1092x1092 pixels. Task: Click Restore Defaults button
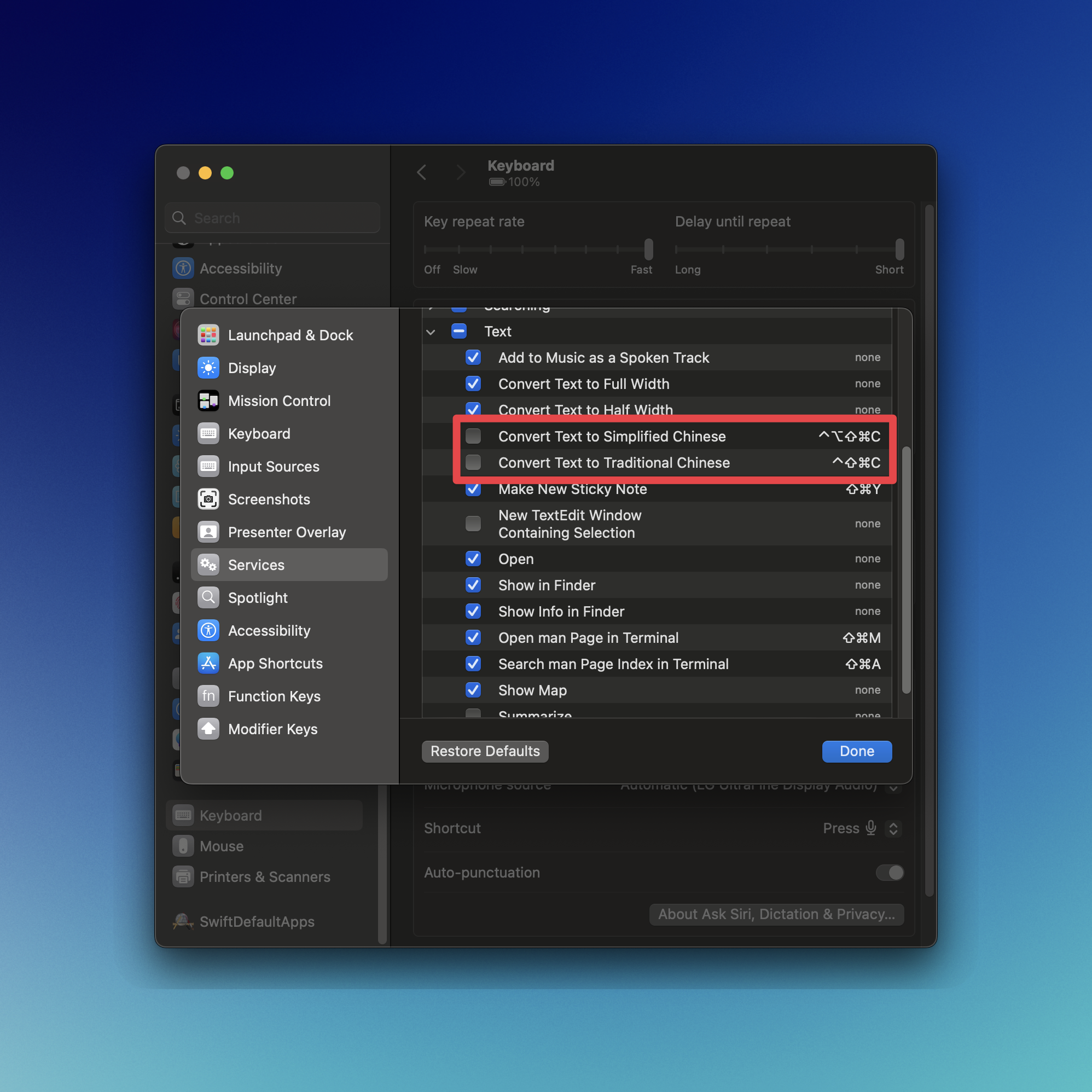pyautogui.click(x=484, y=751)
